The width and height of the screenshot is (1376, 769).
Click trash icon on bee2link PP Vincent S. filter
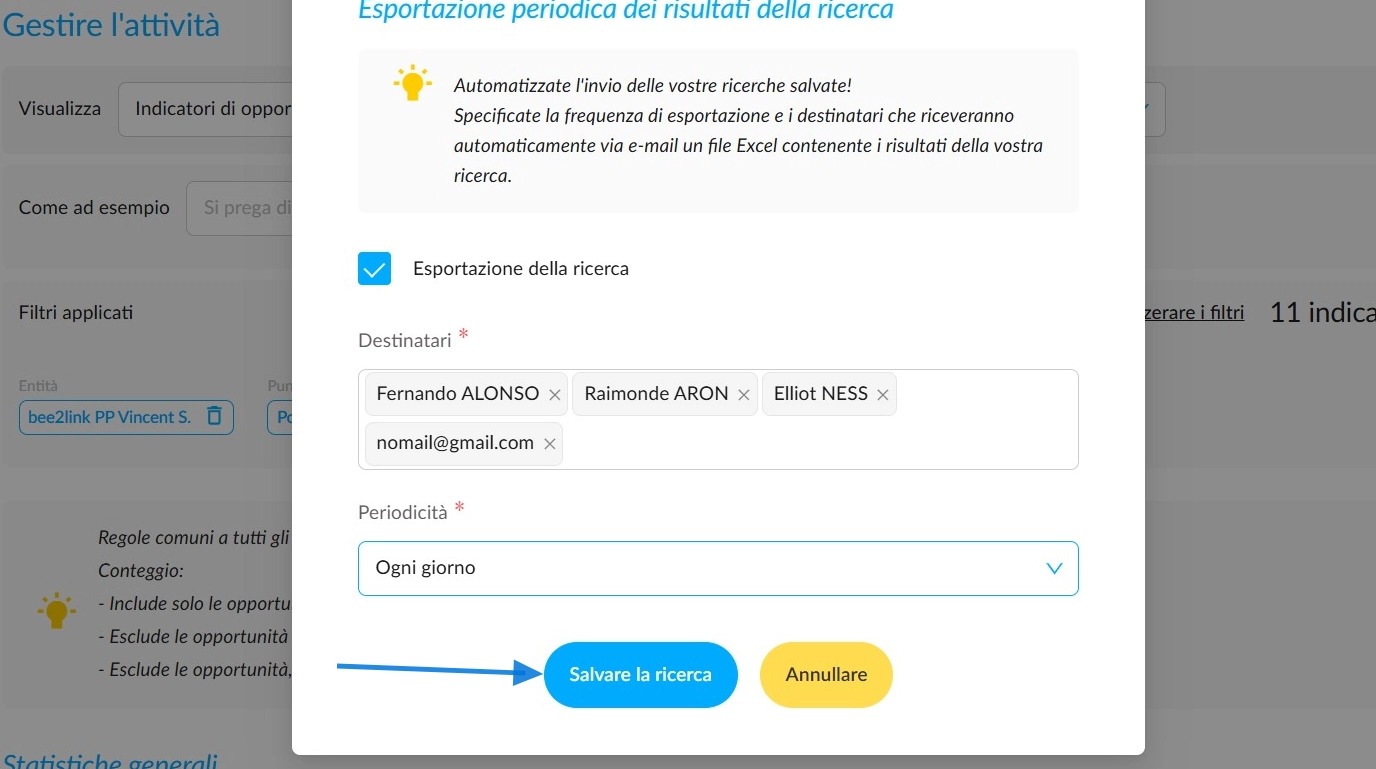click(x=214, y=417)
